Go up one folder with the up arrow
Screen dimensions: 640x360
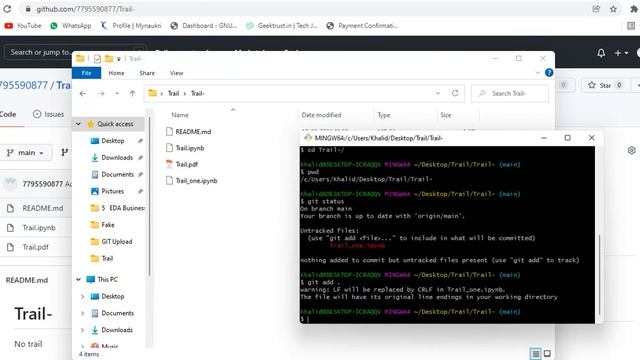tap(132, 93)
